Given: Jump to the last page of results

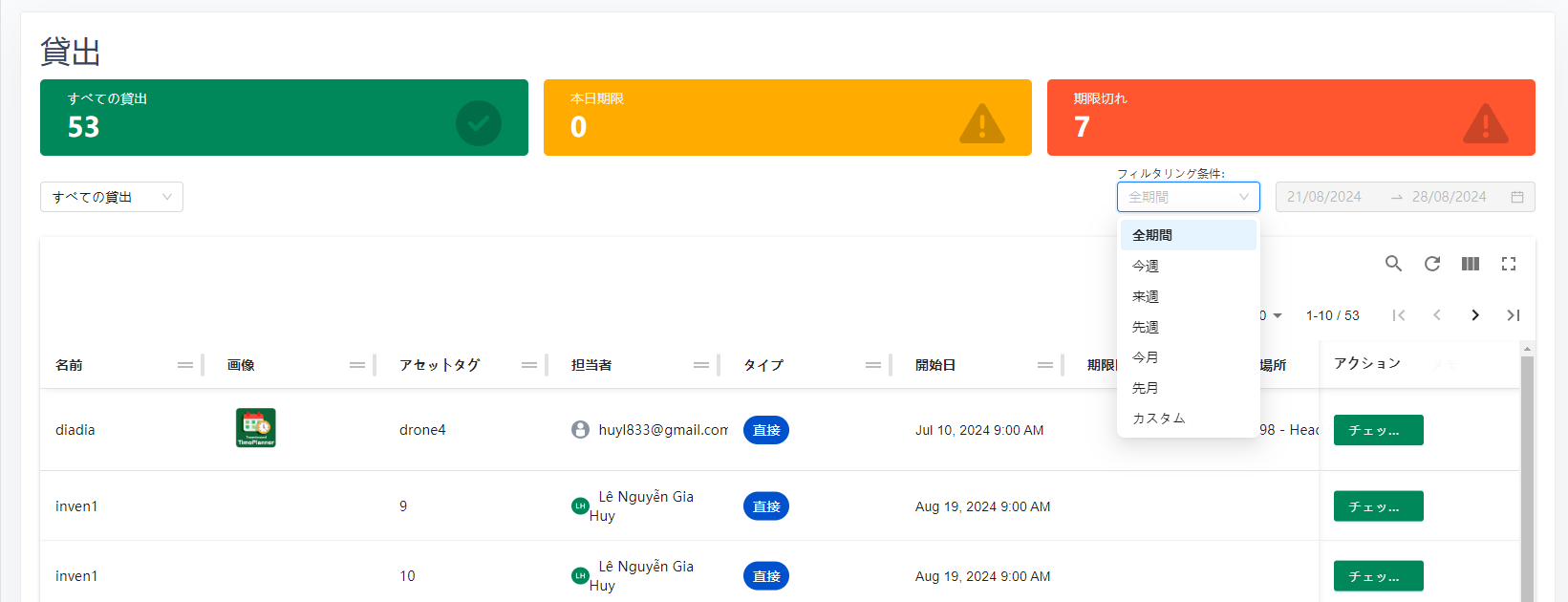Looking at the screenshot, I should click(x=1513, y=315).
